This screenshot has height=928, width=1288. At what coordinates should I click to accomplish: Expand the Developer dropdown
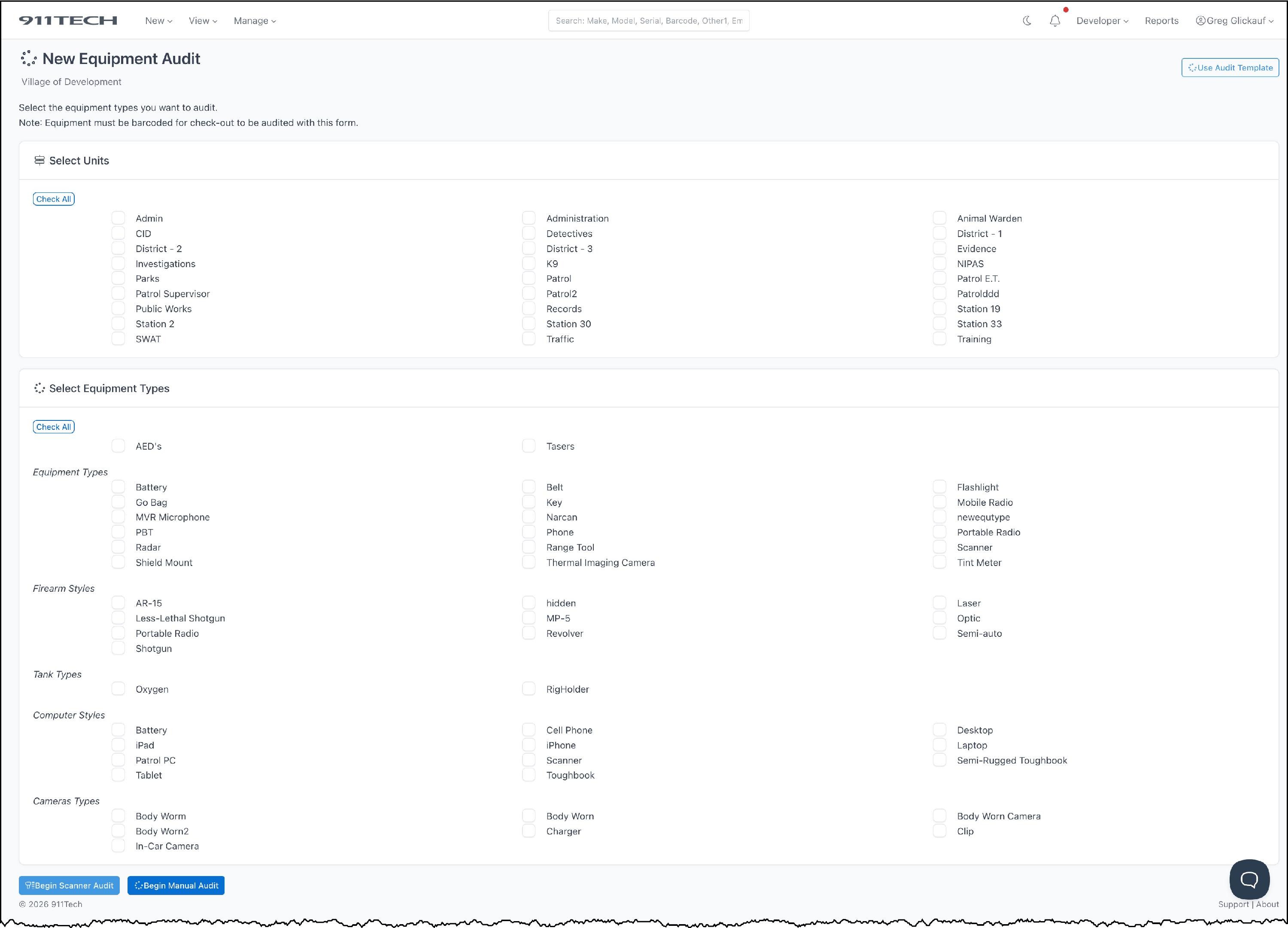(x=1102, y=21)
